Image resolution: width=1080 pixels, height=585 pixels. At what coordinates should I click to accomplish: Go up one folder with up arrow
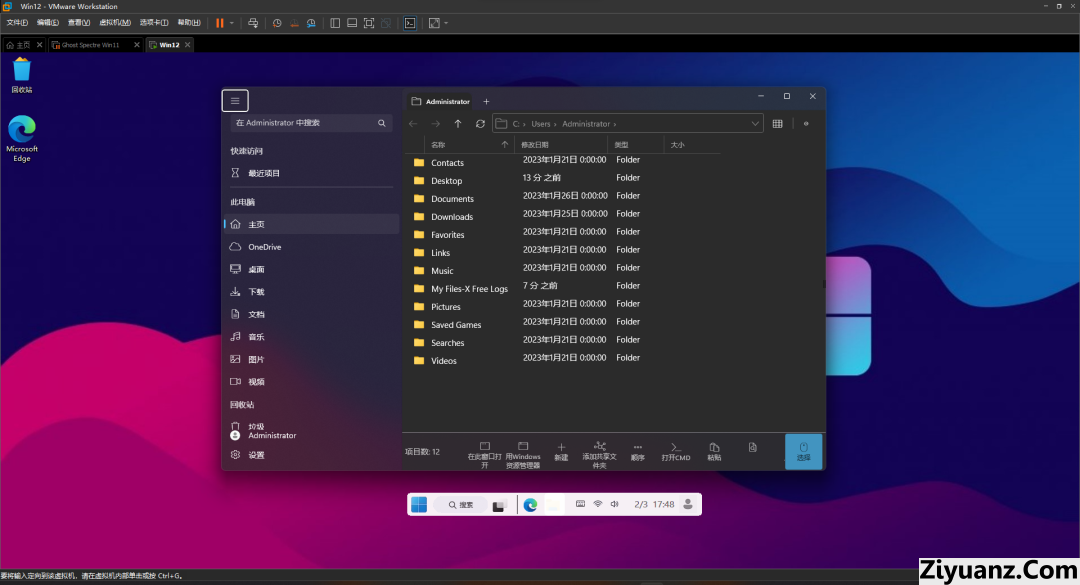tap(458, 124)
